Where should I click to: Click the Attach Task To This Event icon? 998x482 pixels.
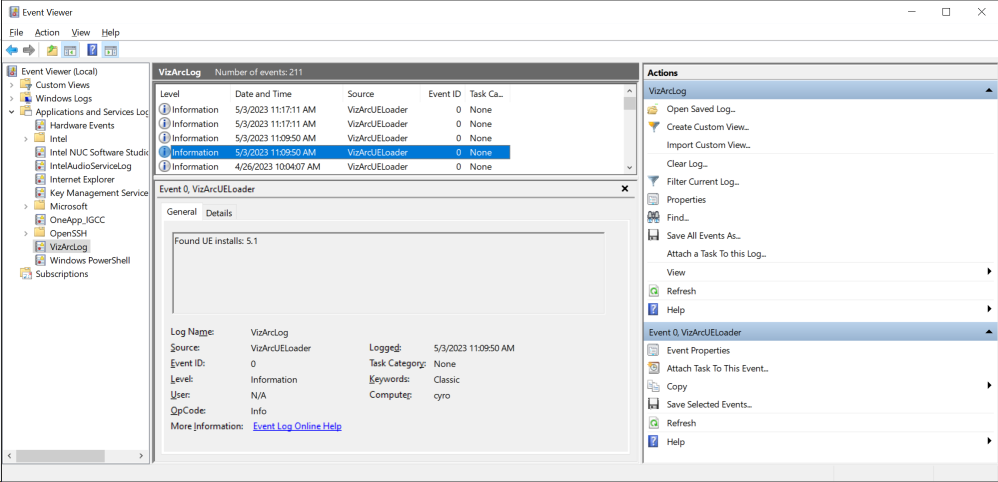point(654,368)
